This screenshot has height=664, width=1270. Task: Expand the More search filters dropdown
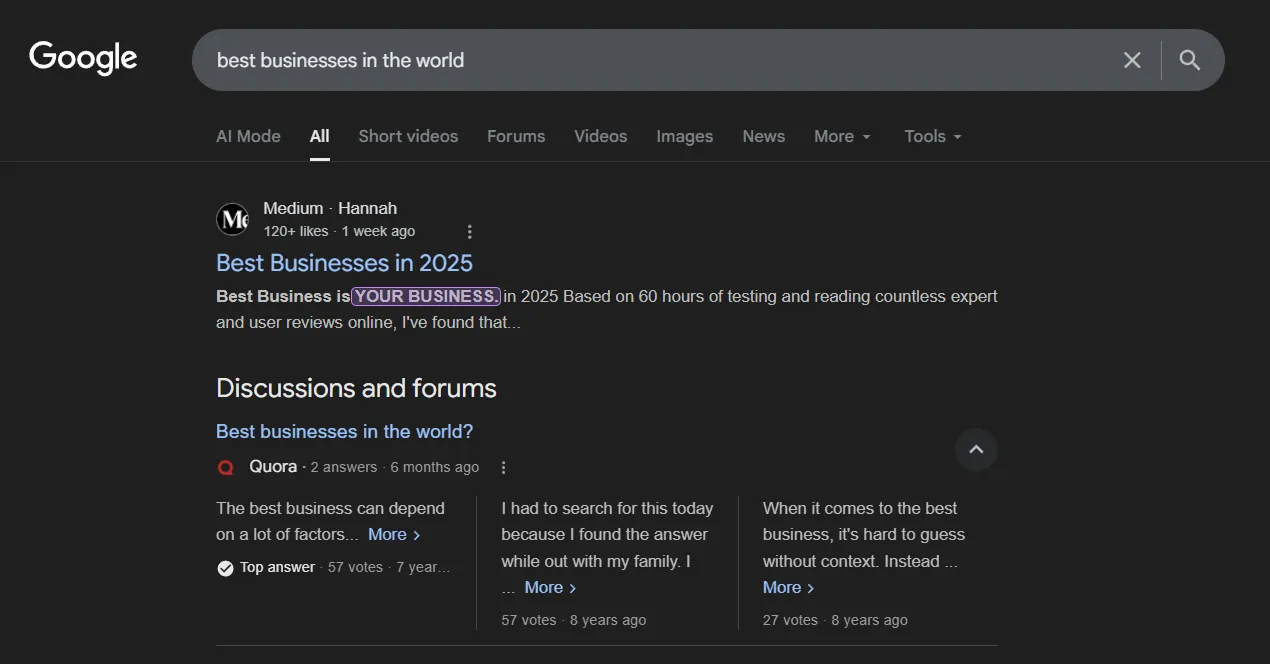(x=841, y=137)
